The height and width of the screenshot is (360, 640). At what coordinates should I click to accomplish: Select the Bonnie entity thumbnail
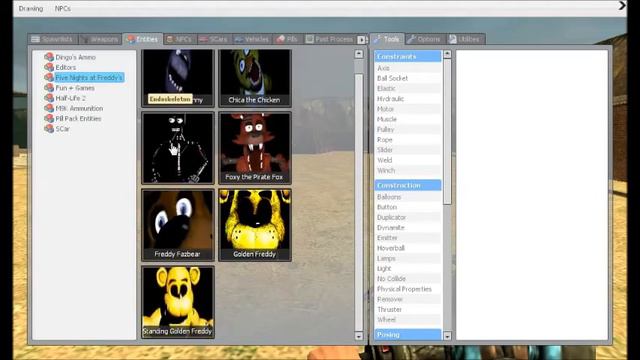click(x=178, y=78)
